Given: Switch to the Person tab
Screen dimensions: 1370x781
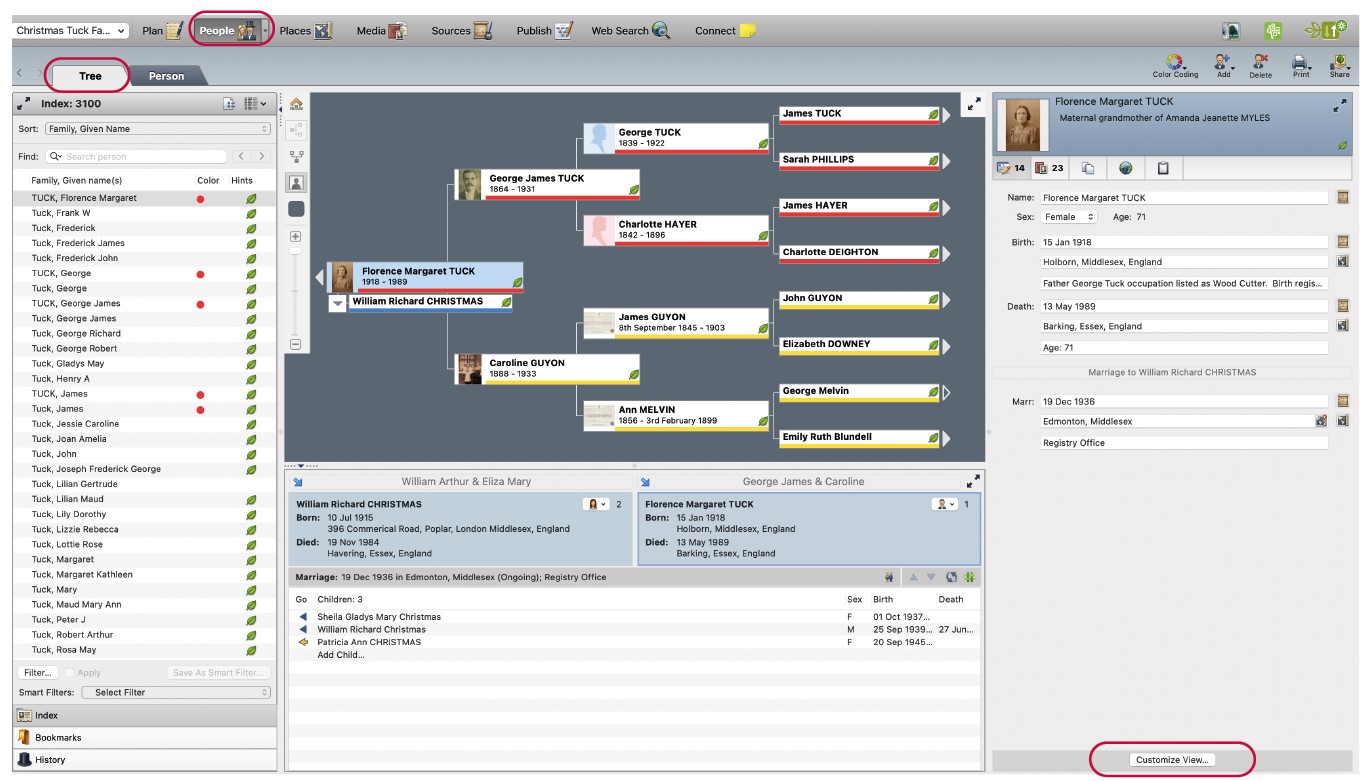Looking at the screenshot, I should (166, 76).
